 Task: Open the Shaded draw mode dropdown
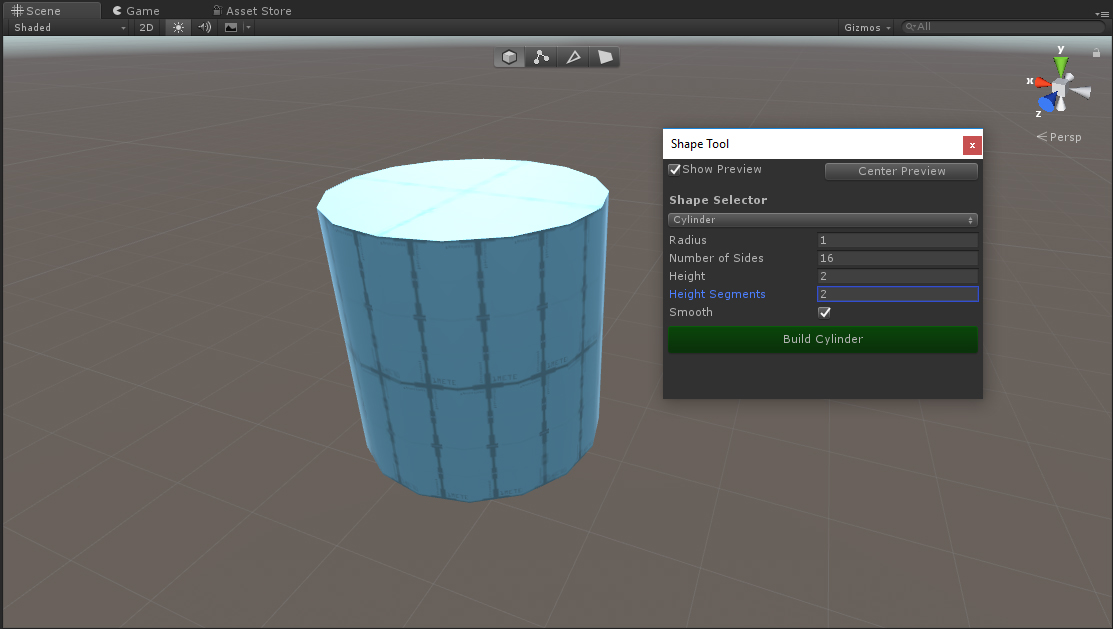(x=68, y=27)
